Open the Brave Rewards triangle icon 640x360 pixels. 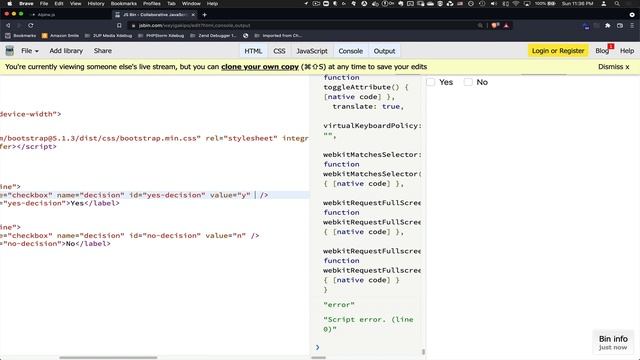(x=507, y=25)
